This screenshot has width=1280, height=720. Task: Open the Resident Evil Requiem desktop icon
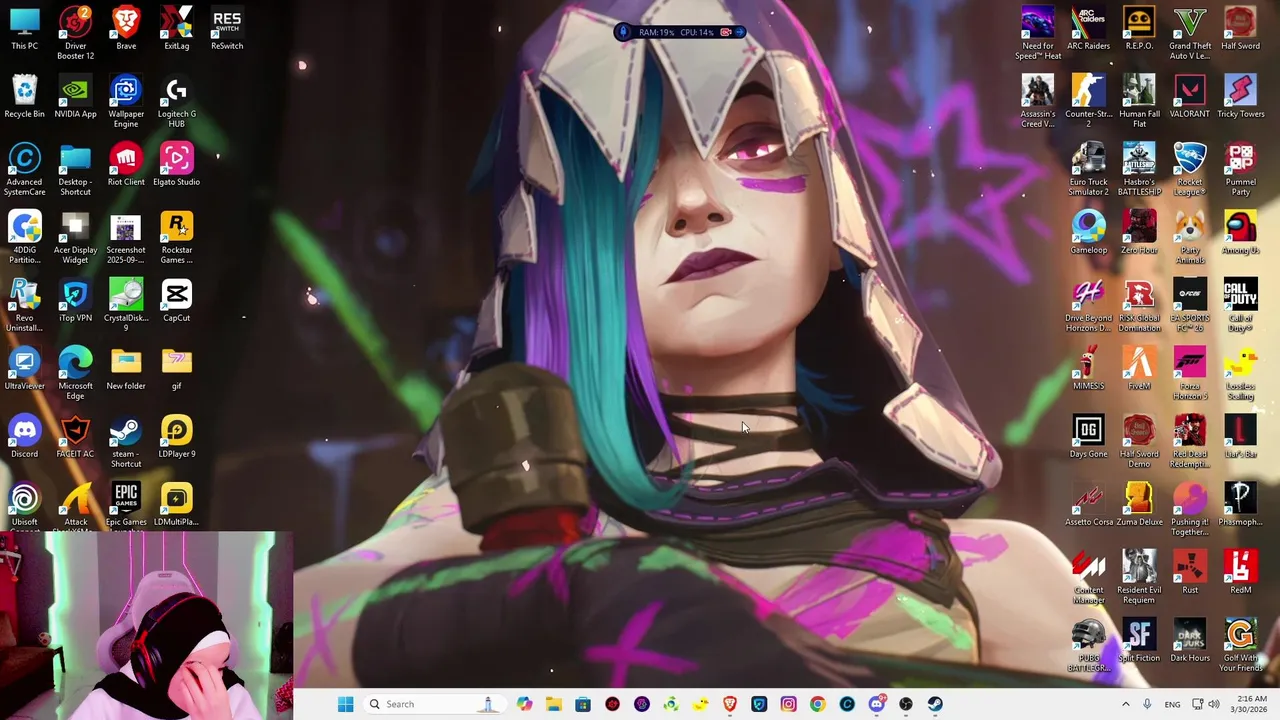click(1139, 577)
